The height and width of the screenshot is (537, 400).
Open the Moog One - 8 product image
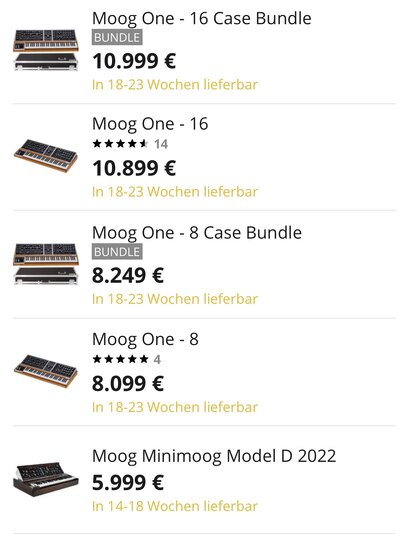pyautogui.click(x=46, y=371)
